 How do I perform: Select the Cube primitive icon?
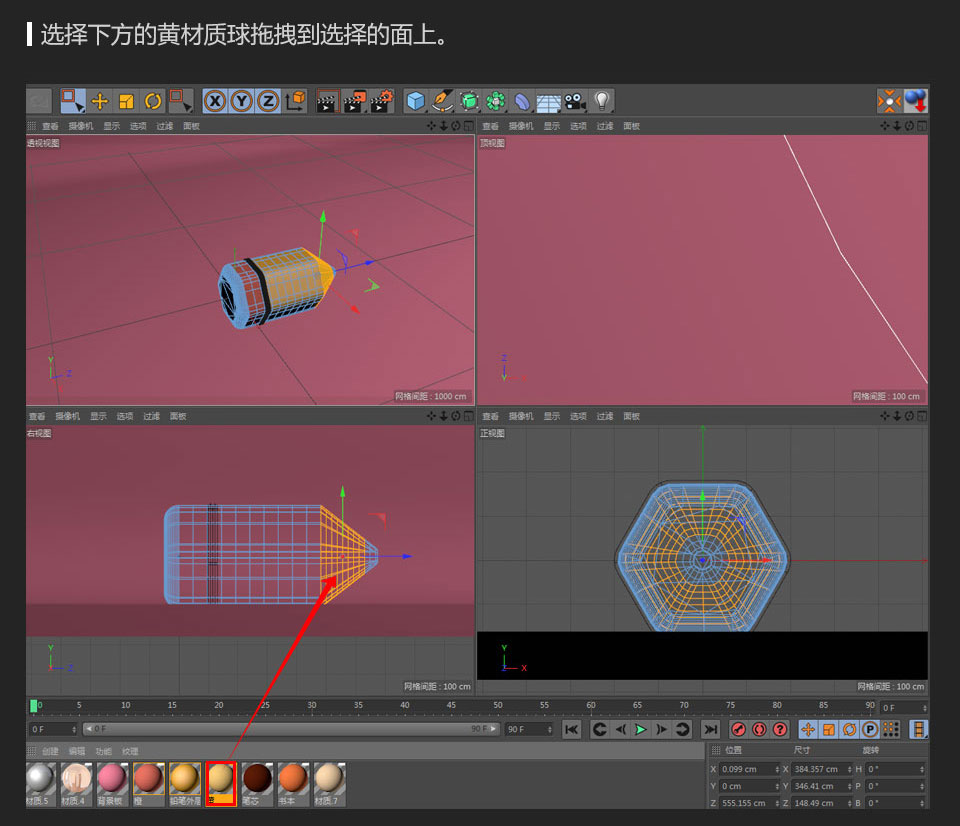point(414,100)
